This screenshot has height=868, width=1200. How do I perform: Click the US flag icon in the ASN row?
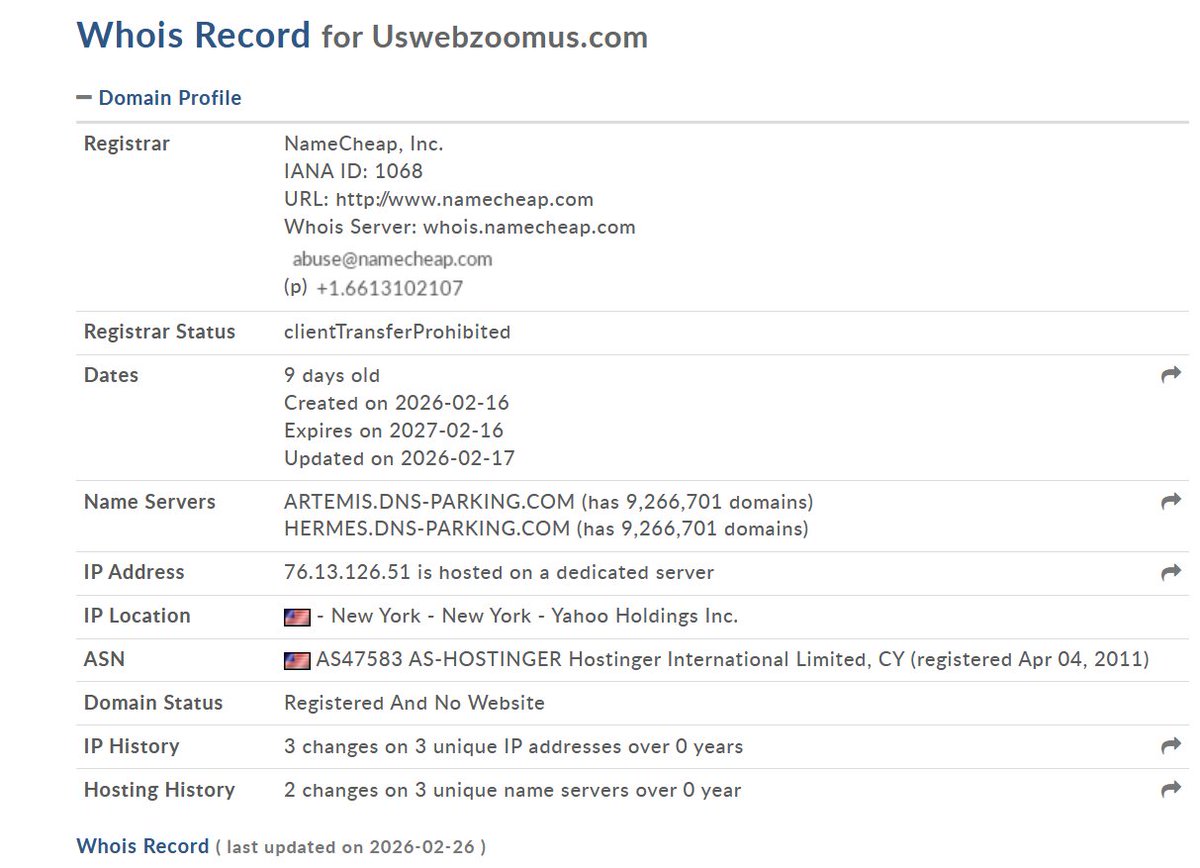click(297, 660)
